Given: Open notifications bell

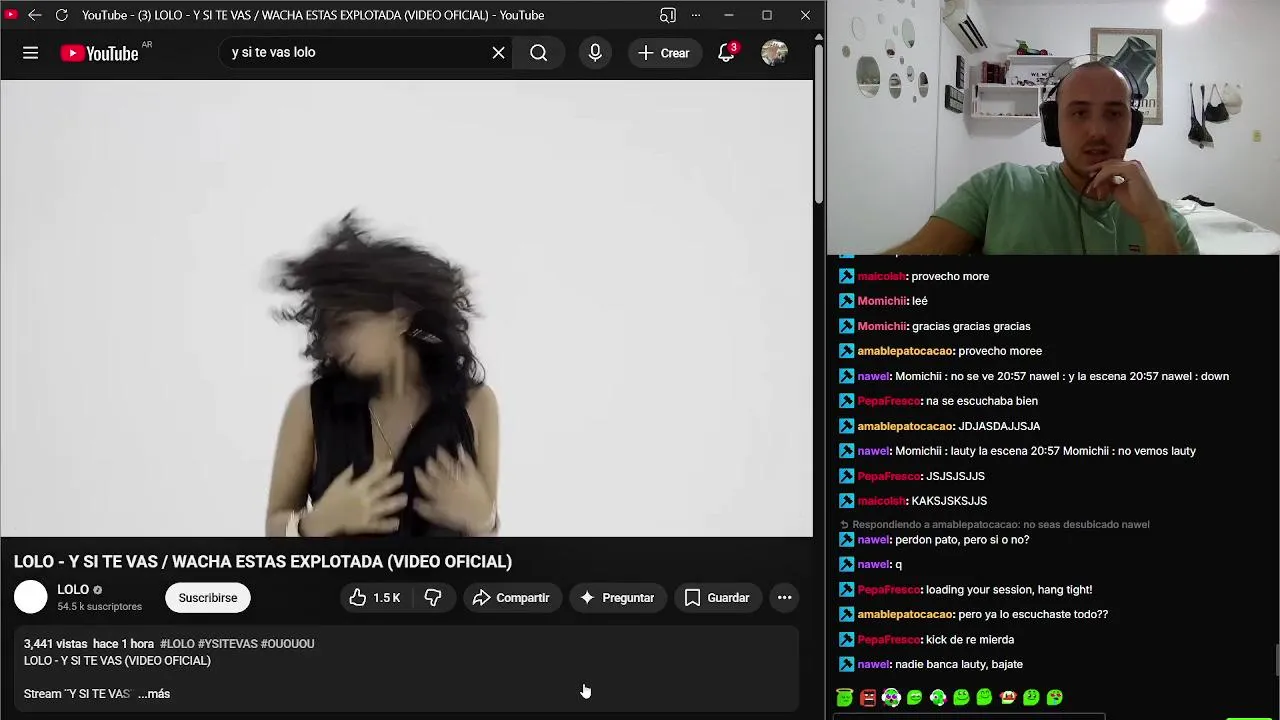Looking at the screenshot, I should tap(726, 53).
